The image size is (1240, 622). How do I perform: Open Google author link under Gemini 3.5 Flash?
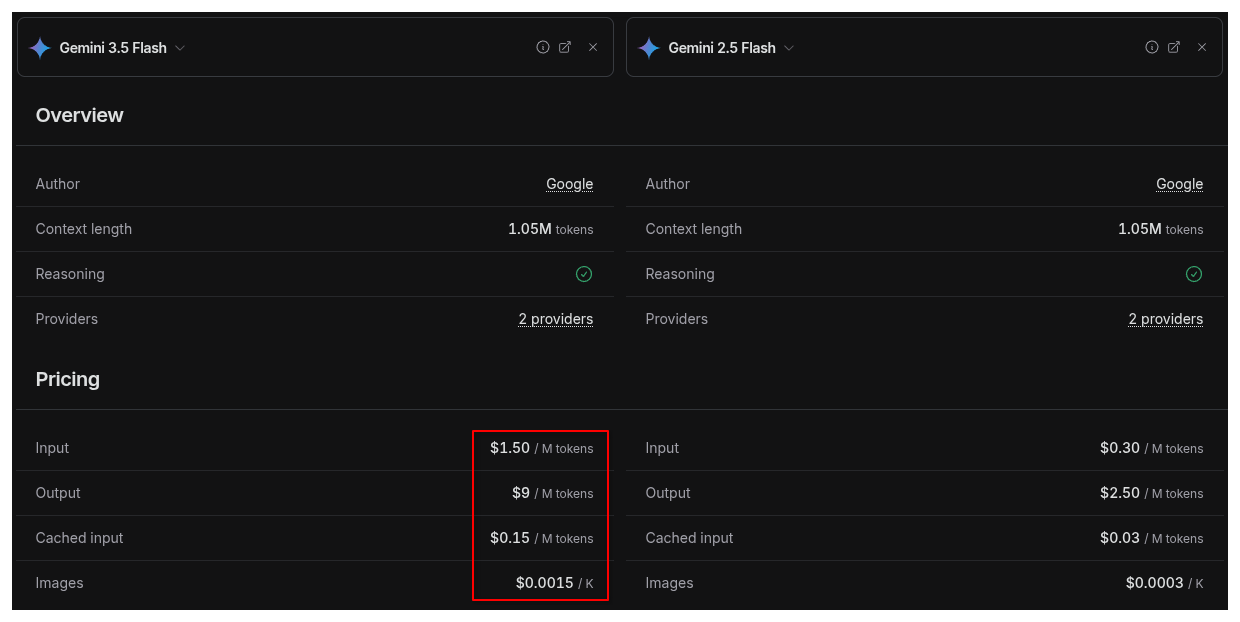pos(570,184)
